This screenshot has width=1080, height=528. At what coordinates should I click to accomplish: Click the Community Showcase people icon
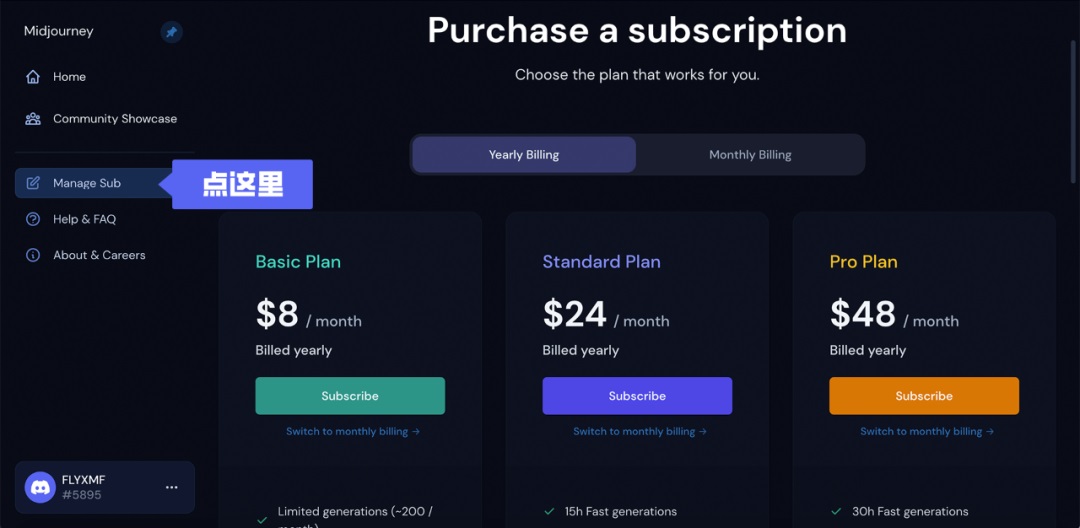[33, 119]
